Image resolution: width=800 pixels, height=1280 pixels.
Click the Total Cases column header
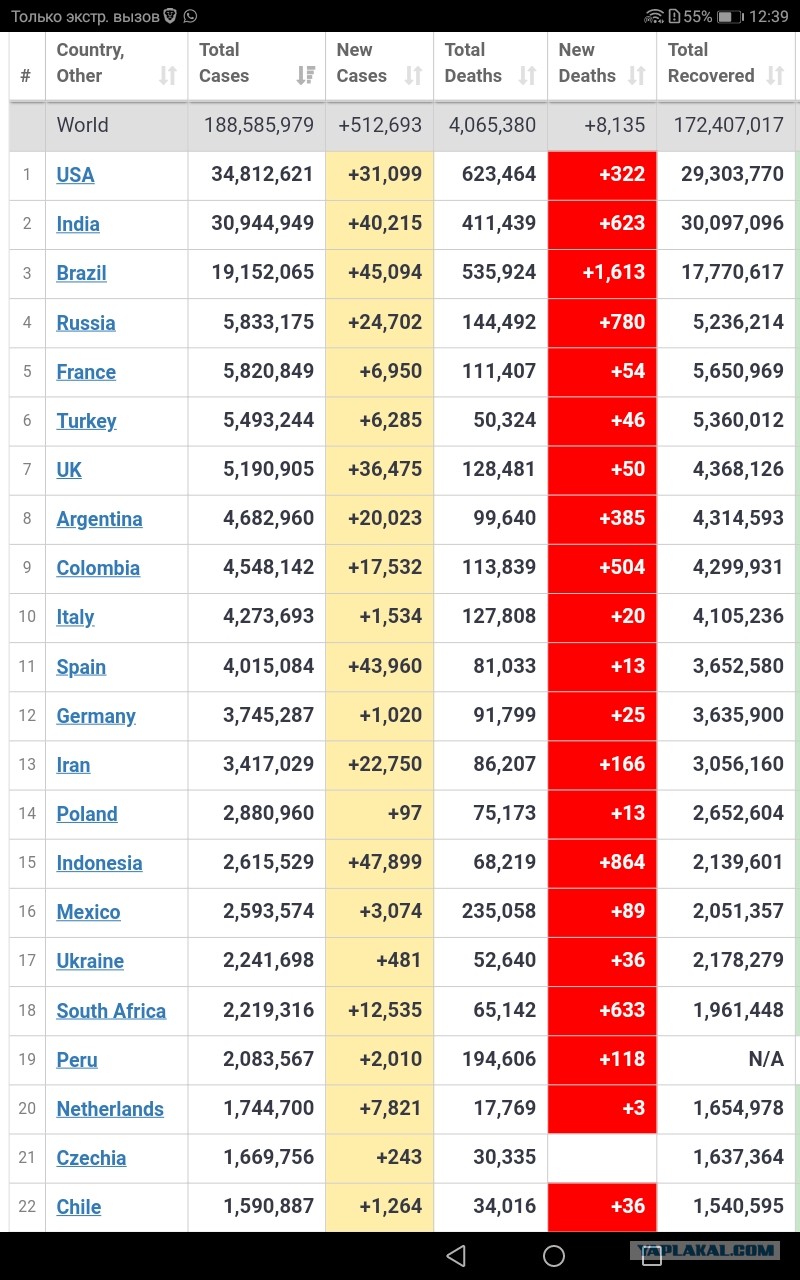pos(257,66)
